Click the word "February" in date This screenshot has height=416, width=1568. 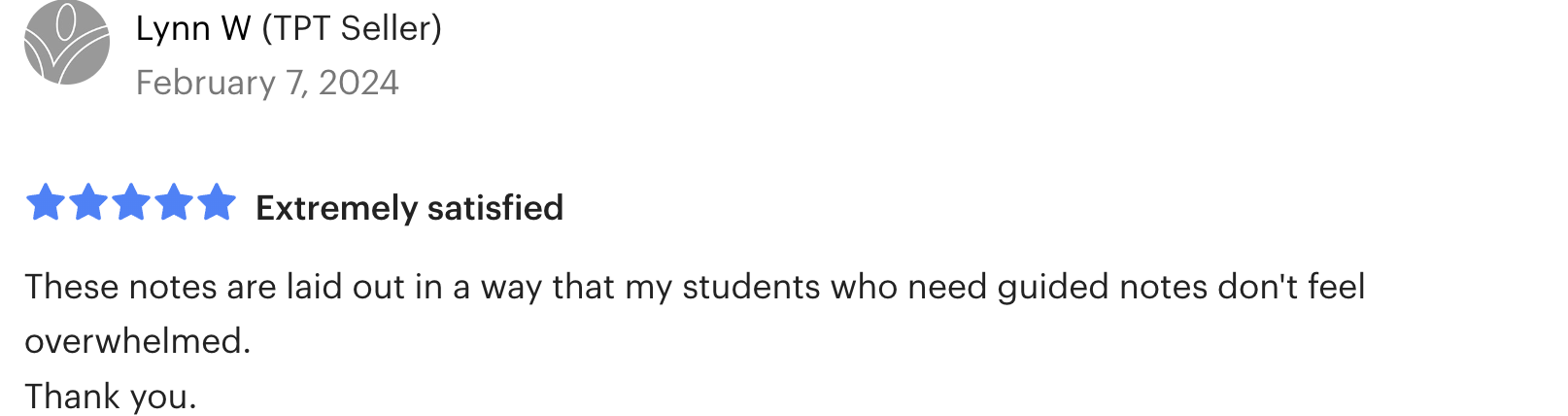(206, 83)
